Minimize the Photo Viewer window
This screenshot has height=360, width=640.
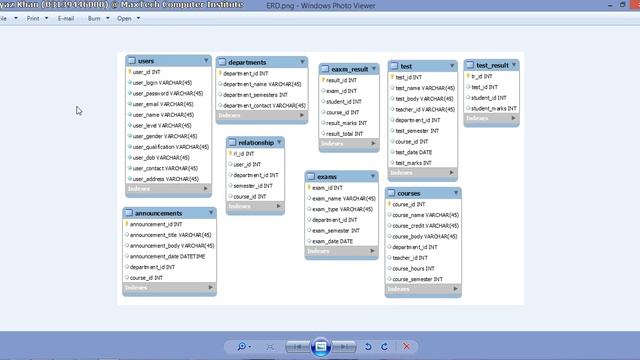pos(610,5)
